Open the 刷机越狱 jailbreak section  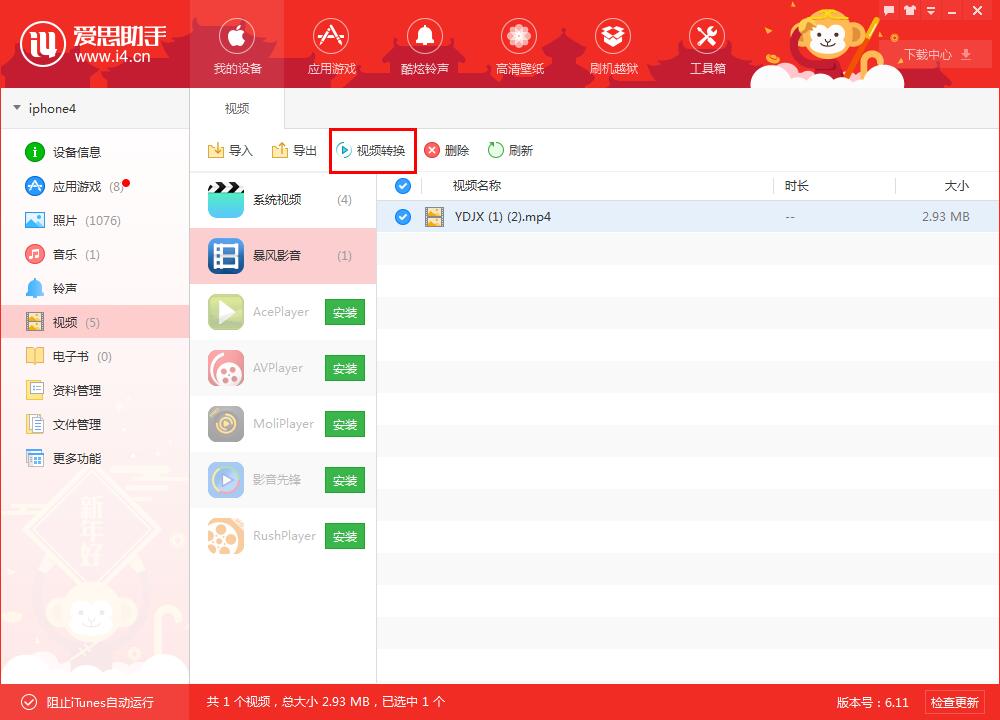[613, 45]
